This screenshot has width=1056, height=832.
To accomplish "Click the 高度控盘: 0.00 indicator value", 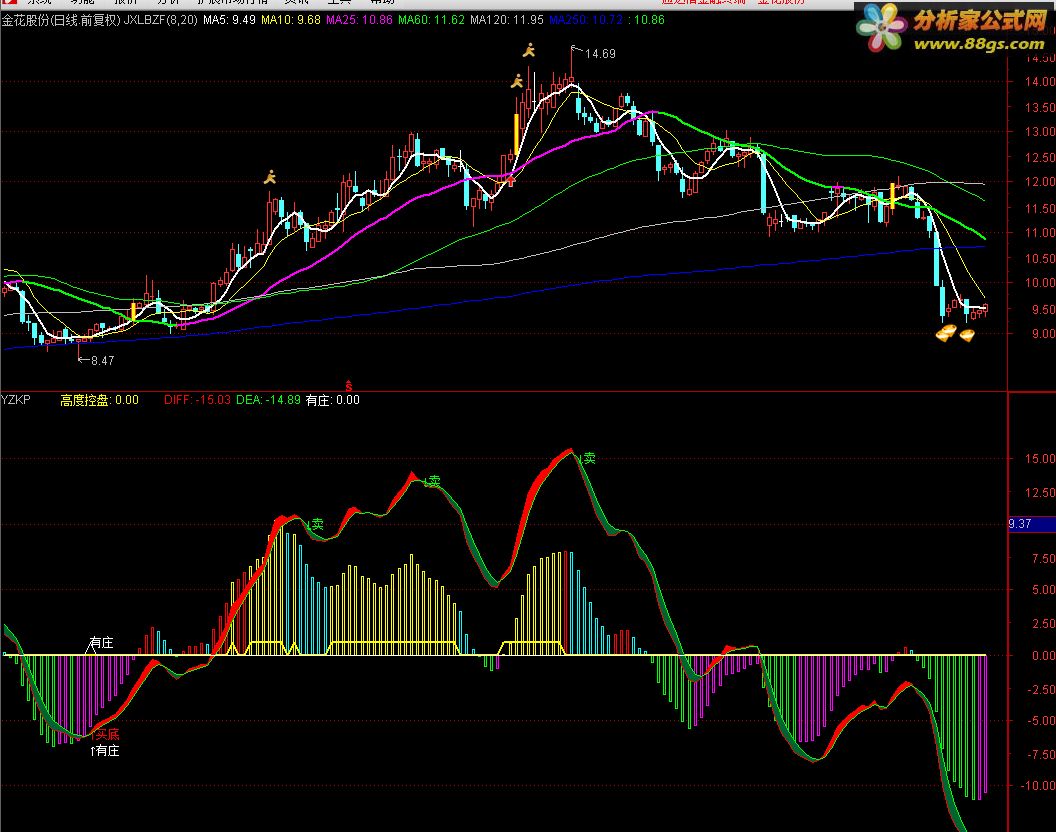I will tap(100, 400).
